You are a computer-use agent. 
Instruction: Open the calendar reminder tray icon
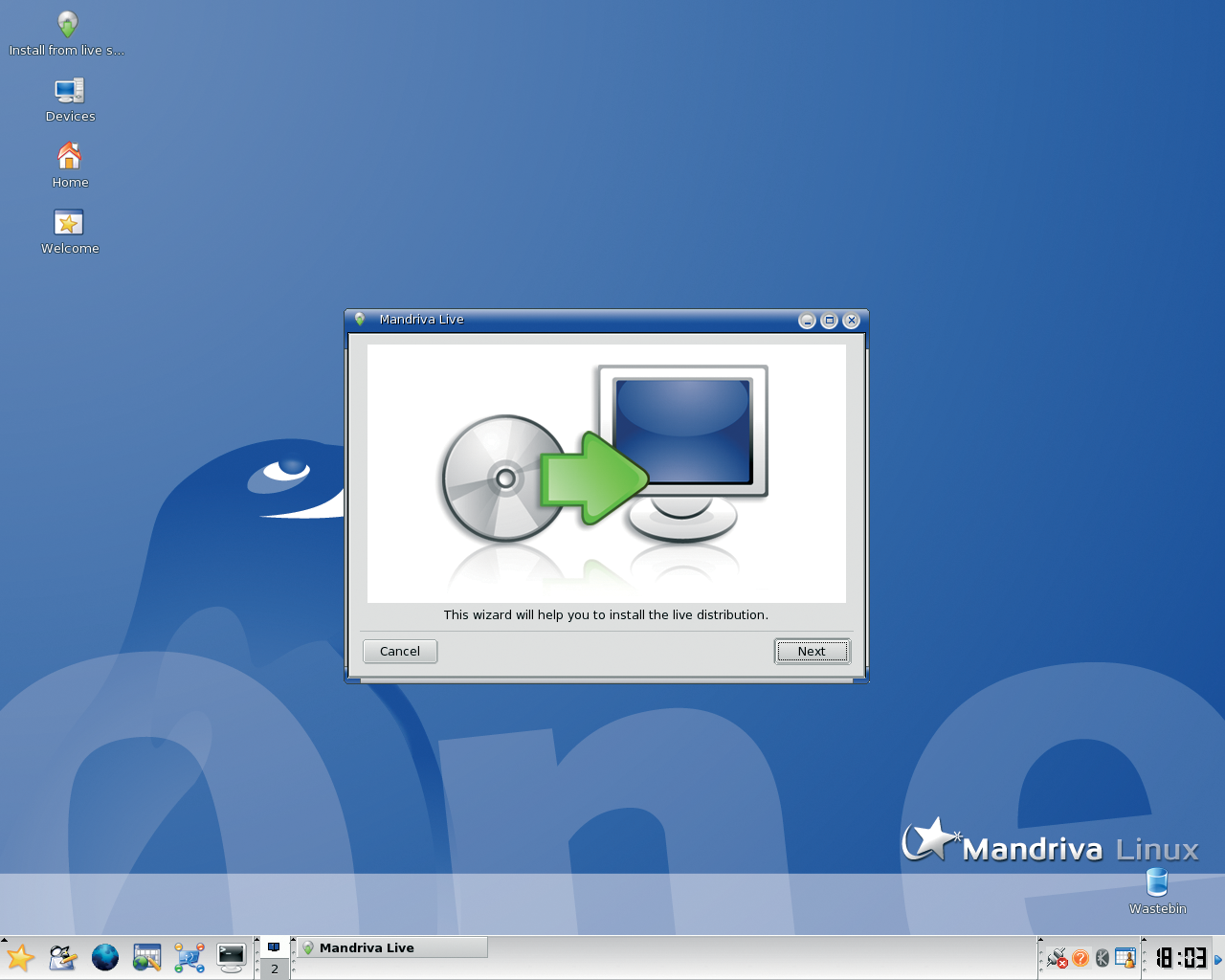[1125, 958]
